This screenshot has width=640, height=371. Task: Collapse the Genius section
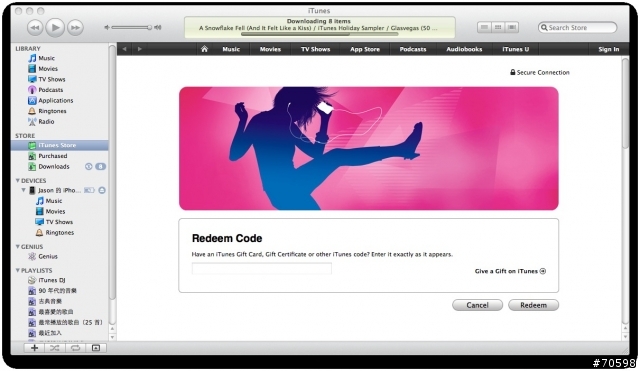click(x=18, y=247)
